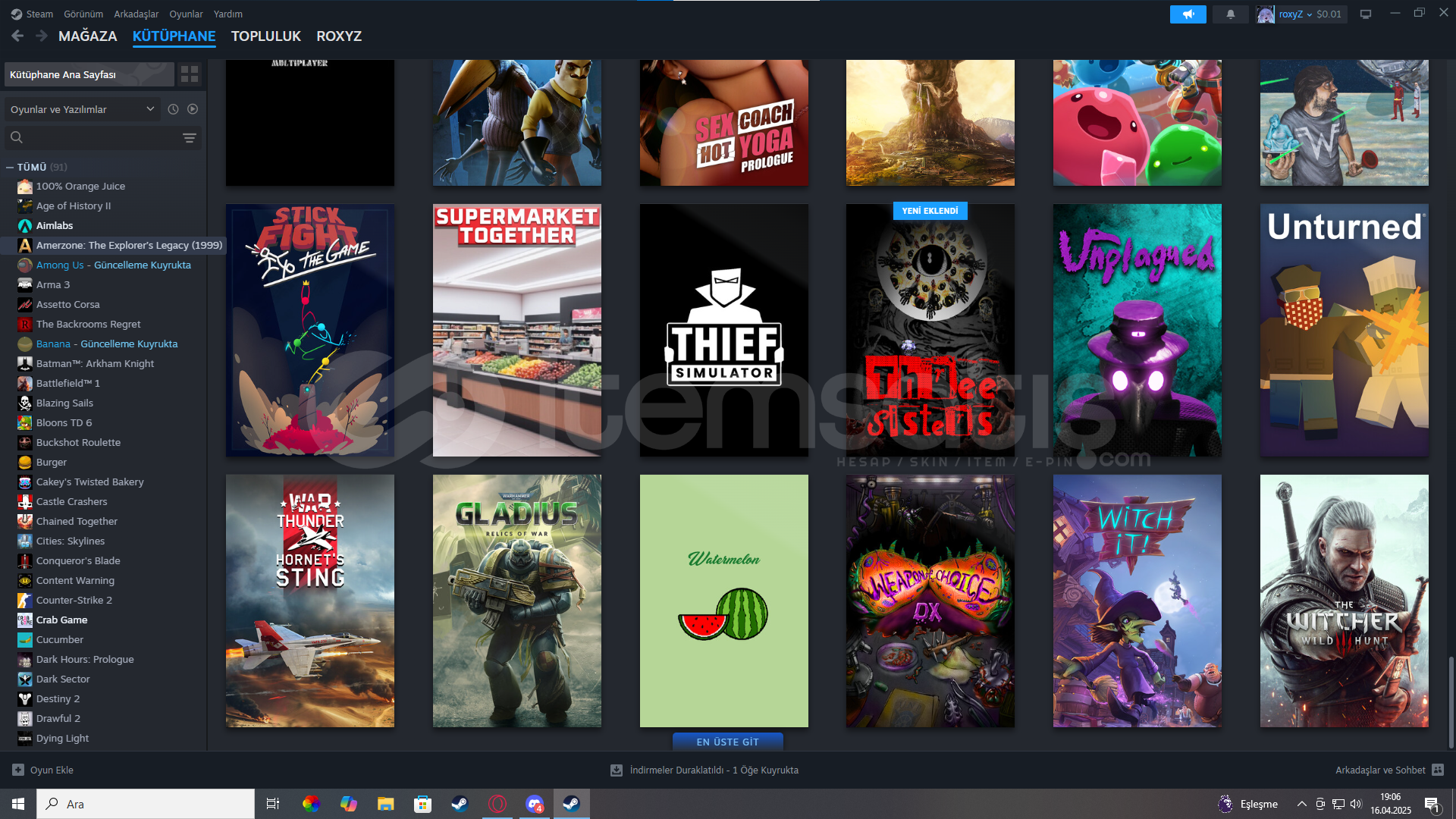Open the announcements megaphone button
This screenshot has width=1456, height=819.
point(1188,14)
